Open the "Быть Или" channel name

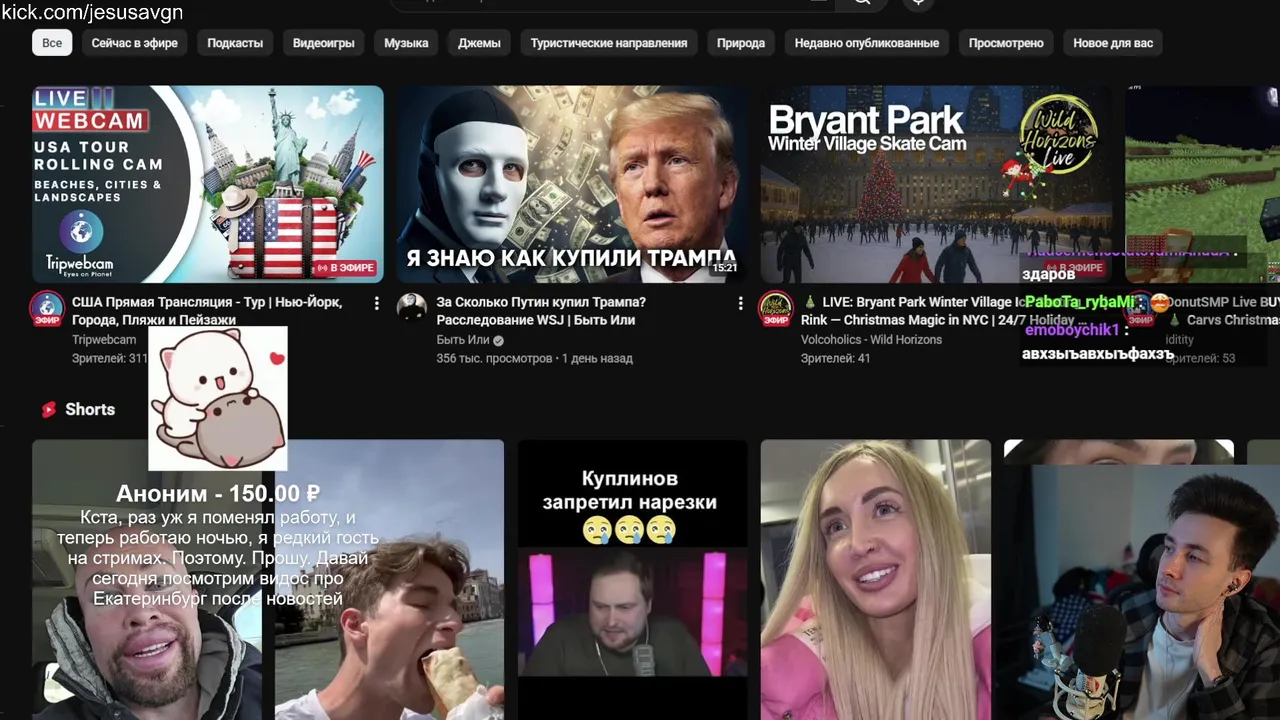coord(463,340)
